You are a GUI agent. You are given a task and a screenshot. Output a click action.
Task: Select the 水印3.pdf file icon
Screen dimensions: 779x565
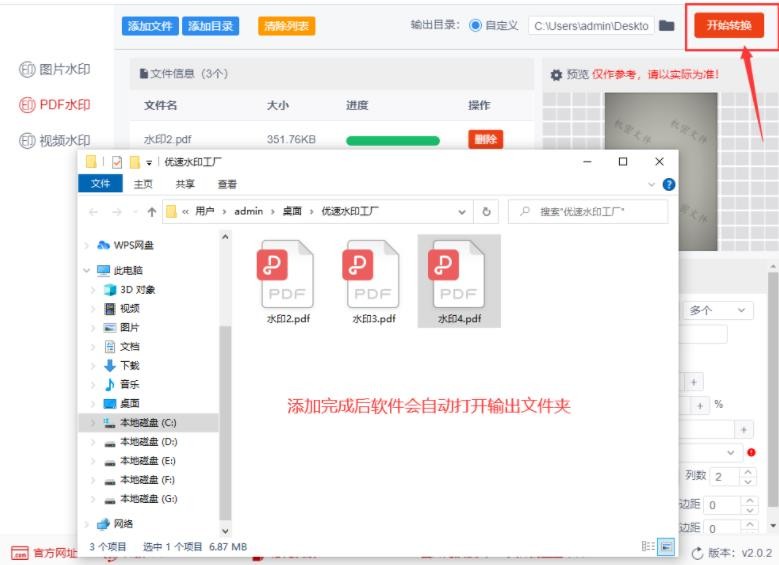tap(373, 274)
